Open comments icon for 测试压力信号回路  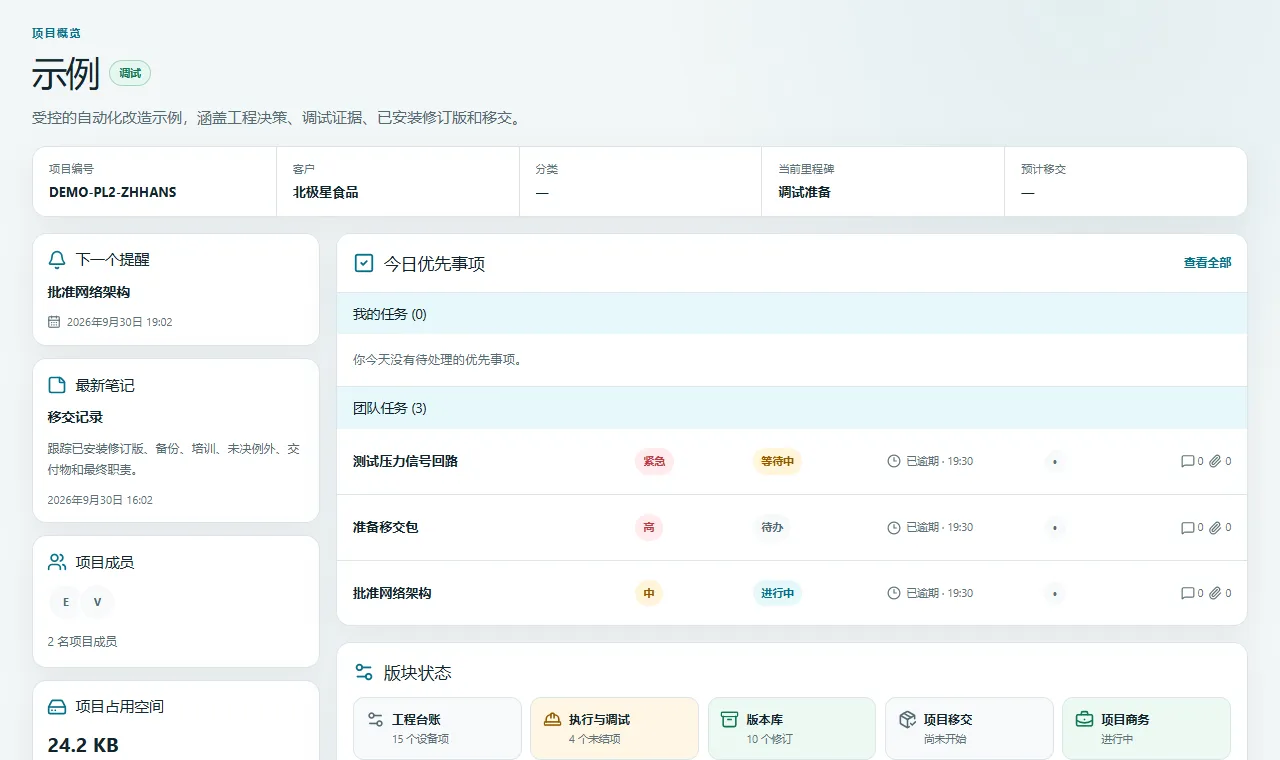[1188, 461]
